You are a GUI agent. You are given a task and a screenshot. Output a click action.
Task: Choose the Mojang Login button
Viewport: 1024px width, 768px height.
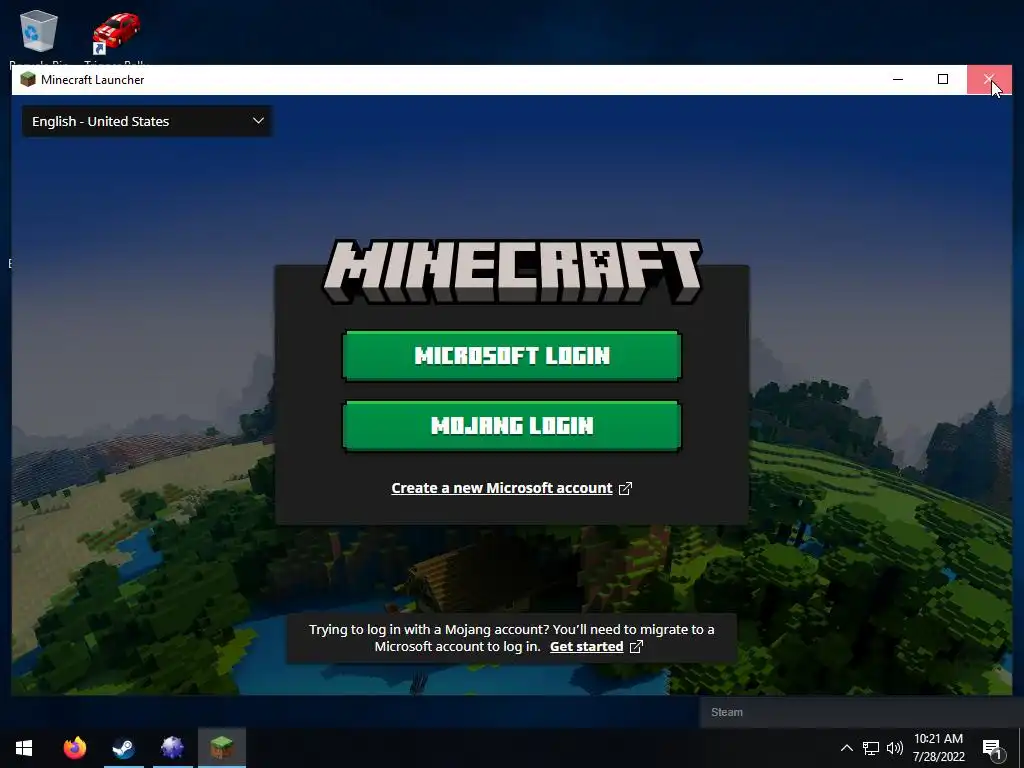512,426
